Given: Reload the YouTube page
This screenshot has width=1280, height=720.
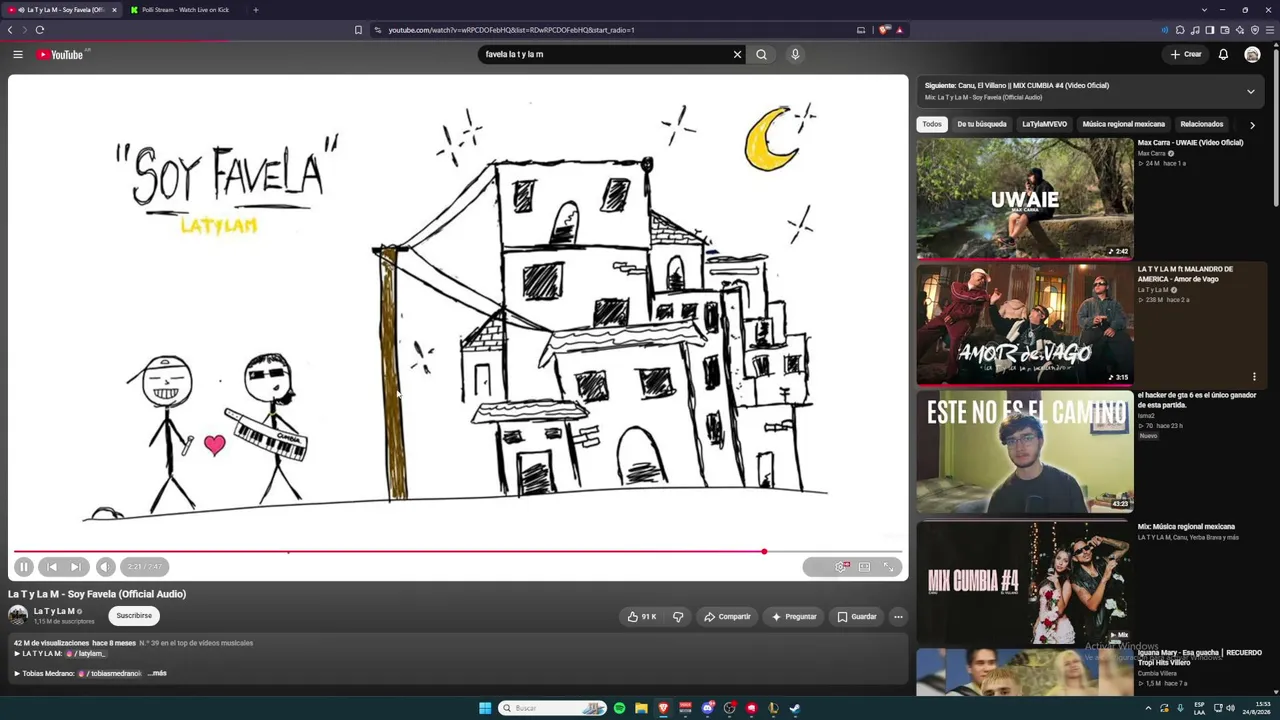Looking at the screenshot, I should (40, 30).
